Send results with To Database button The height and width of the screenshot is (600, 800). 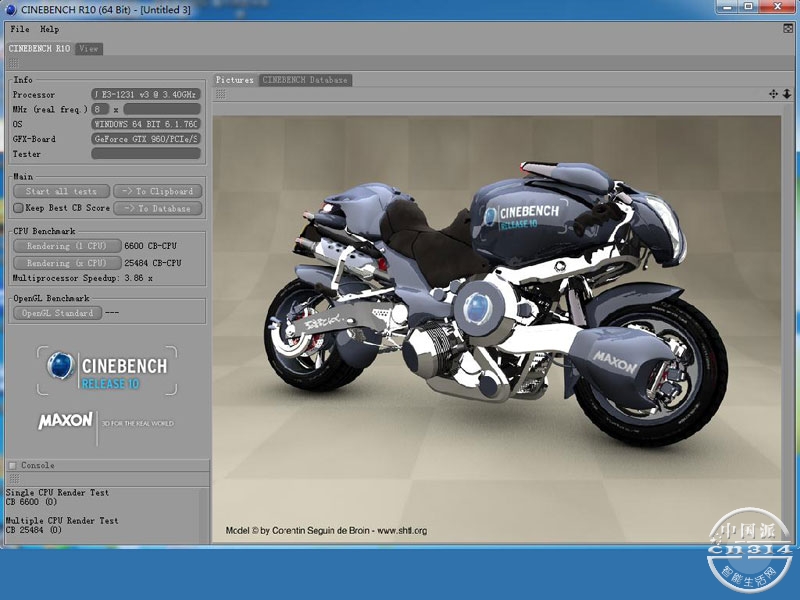tap(158, 208)
